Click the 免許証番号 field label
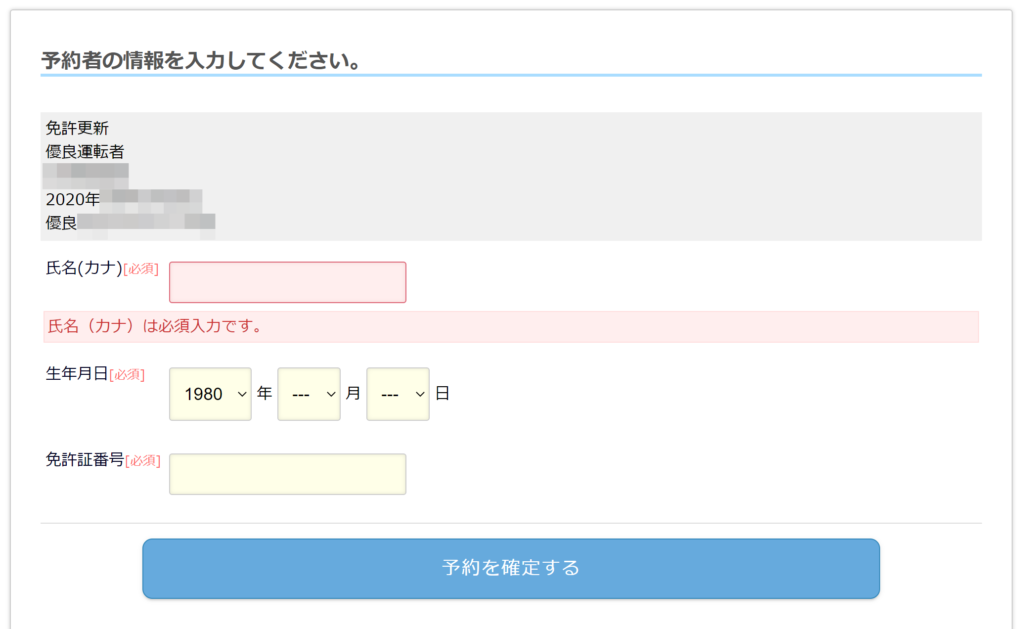The width and height of the screenshot is (1024, 629). coord(85,460)
